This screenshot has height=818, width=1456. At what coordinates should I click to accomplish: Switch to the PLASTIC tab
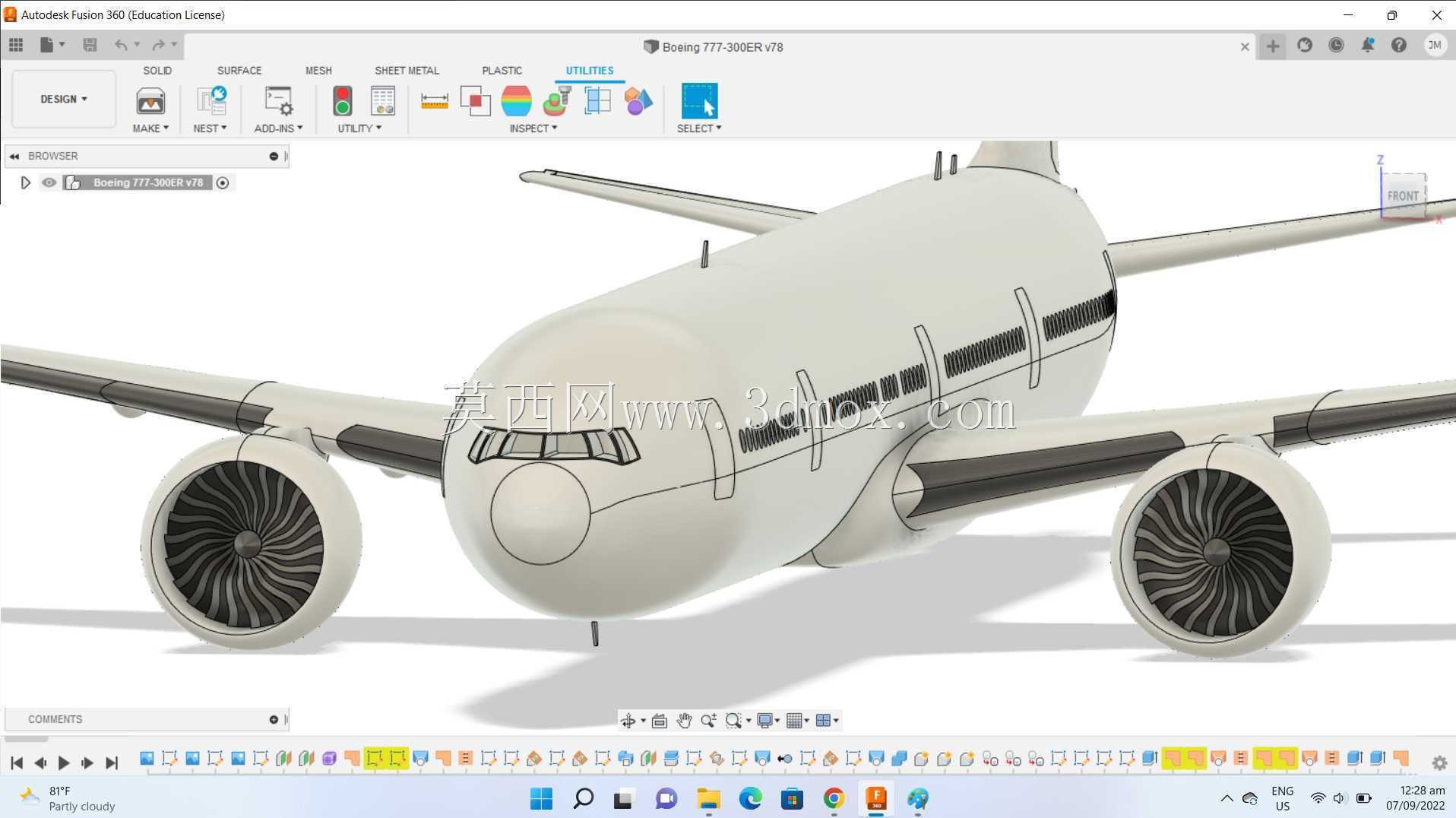pyautogui.click(x=502, y=70)
